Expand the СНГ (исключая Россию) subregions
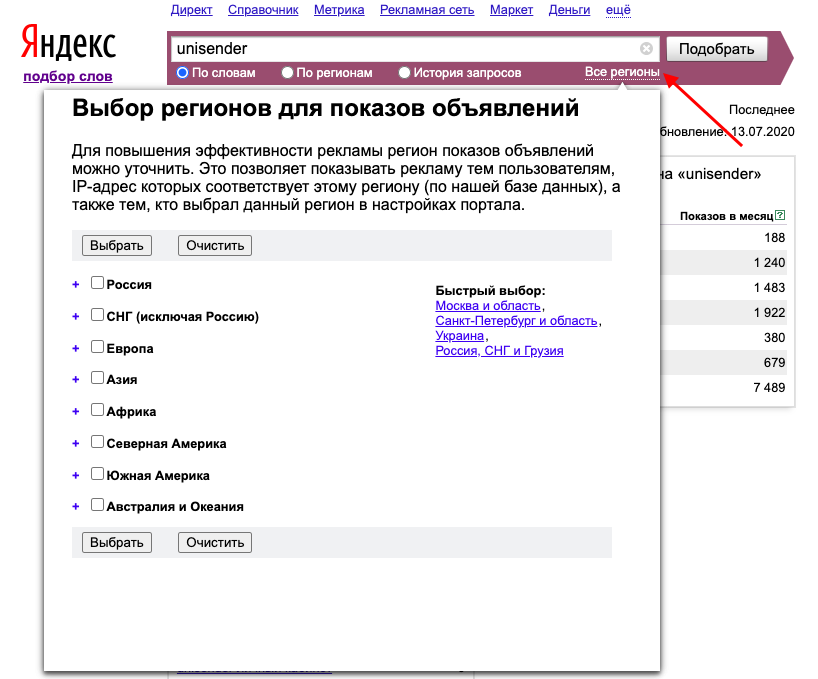Viewport: 818px width, 679px height. [76, 317]
